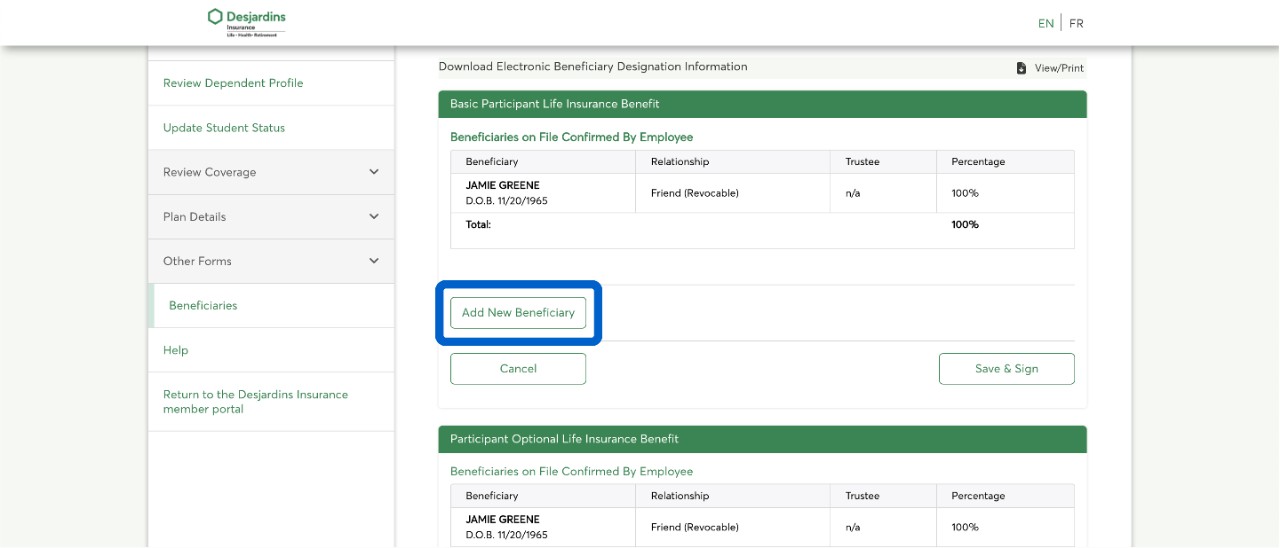Click Download Electronic Beneficiary Designation Information text
1280x548 pixels.
593,67
